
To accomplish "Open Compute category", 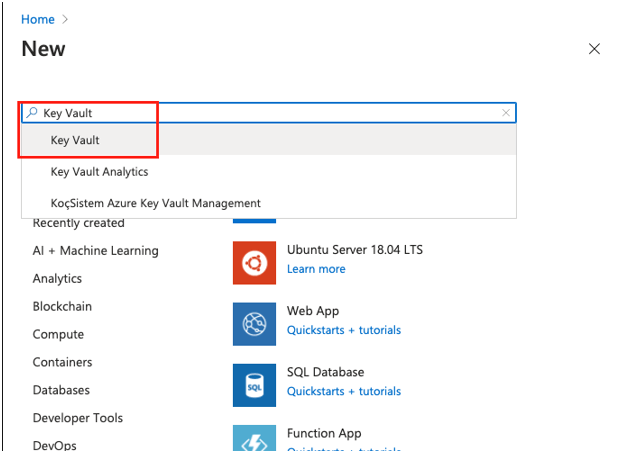I will [58, 334].
